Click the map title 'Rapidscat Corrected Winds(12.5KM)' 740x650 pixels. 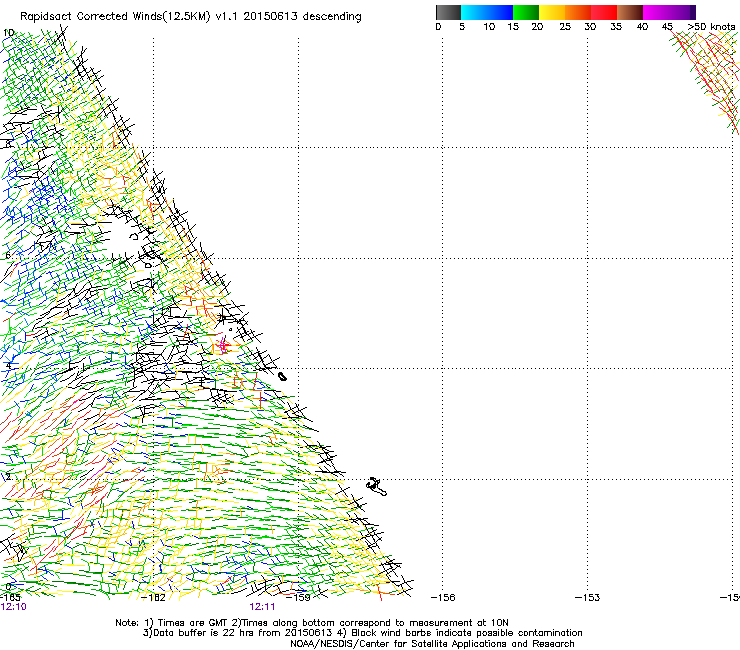pyautogui.click(x=115, y=17)
